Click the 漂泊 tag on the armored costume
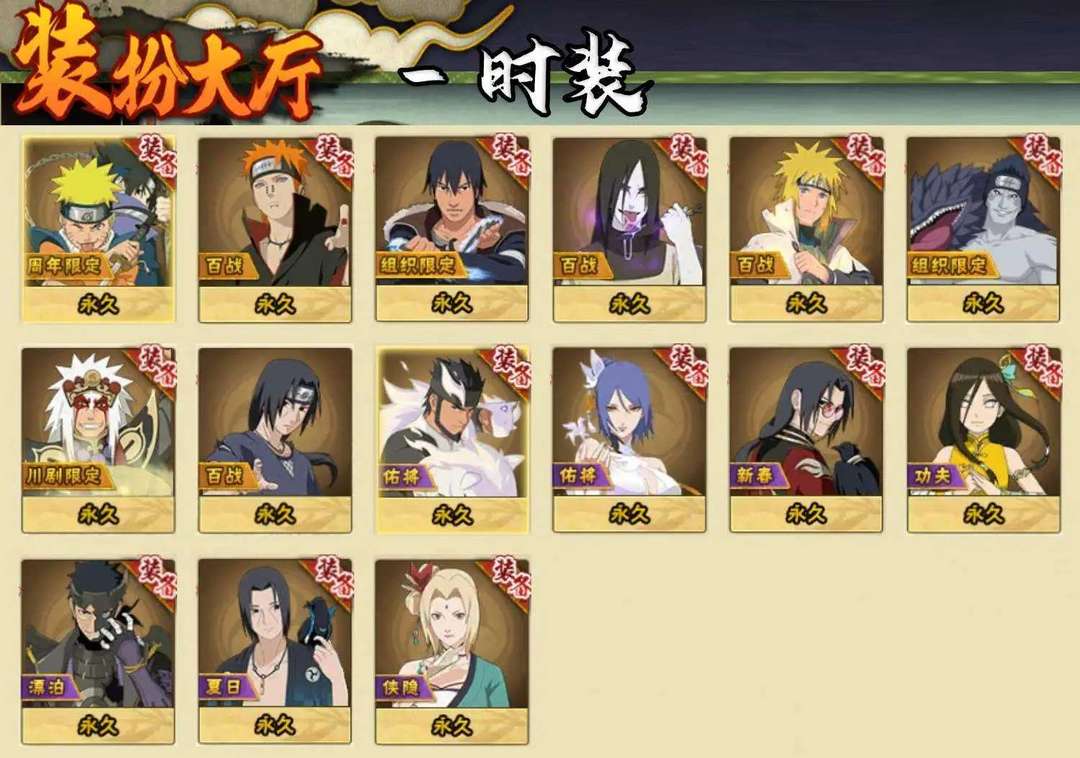Image resolution: width=1080 pixels, height=758 pixels. (48, 686)
